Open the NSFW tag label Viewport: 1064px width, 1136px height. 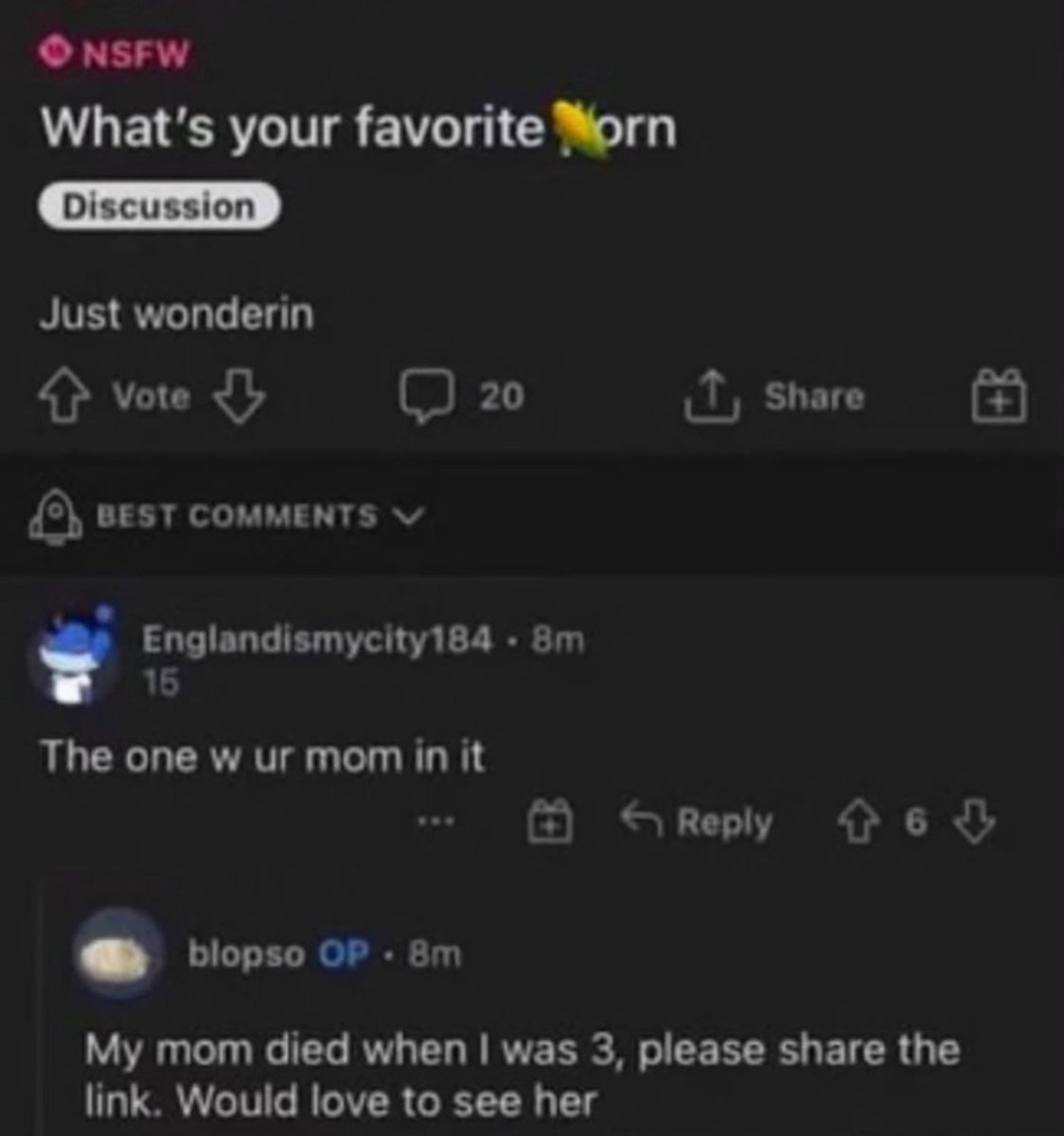click(117, 55)
